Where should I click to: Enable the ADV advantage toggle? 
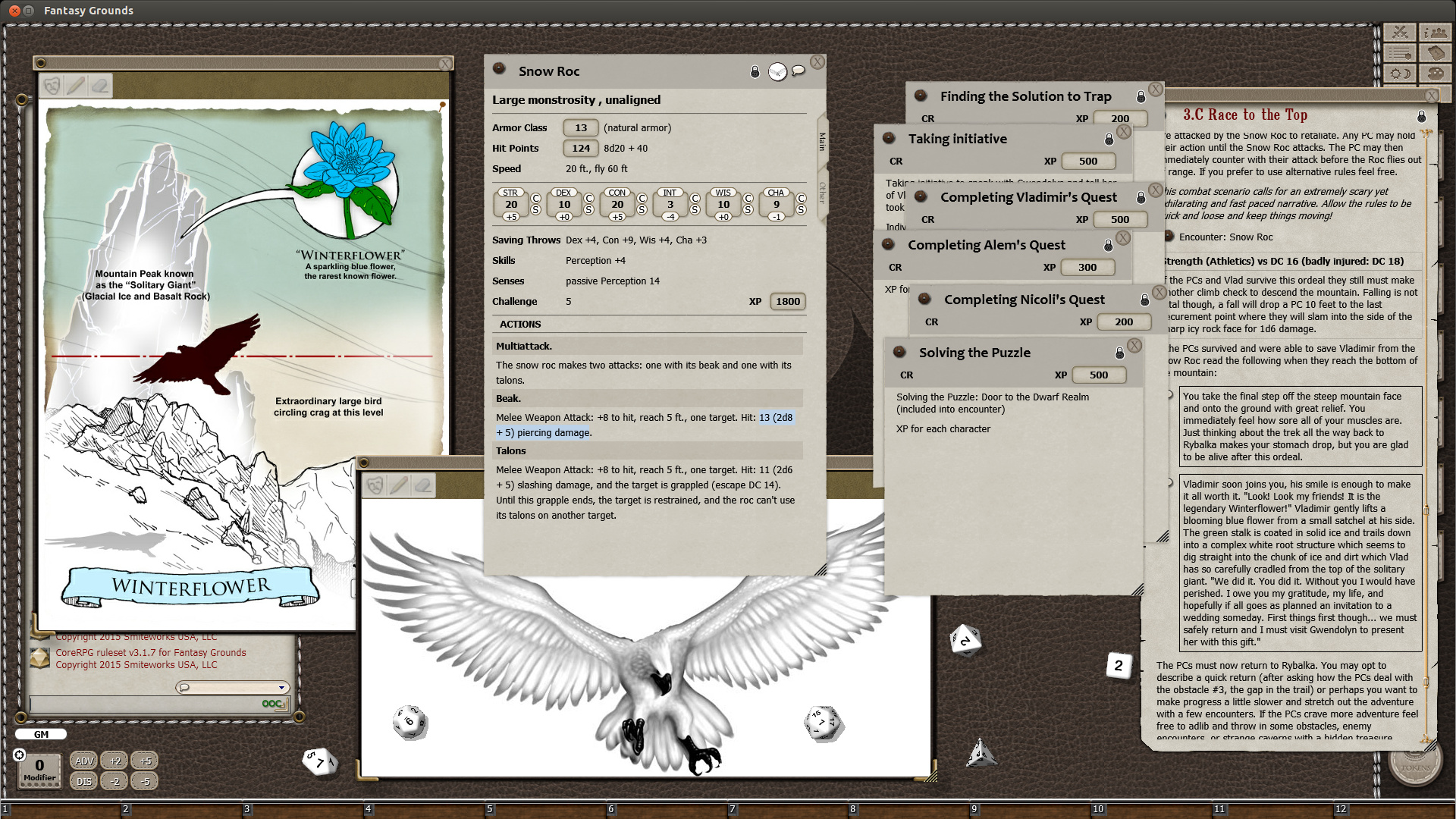pos(83,761)
